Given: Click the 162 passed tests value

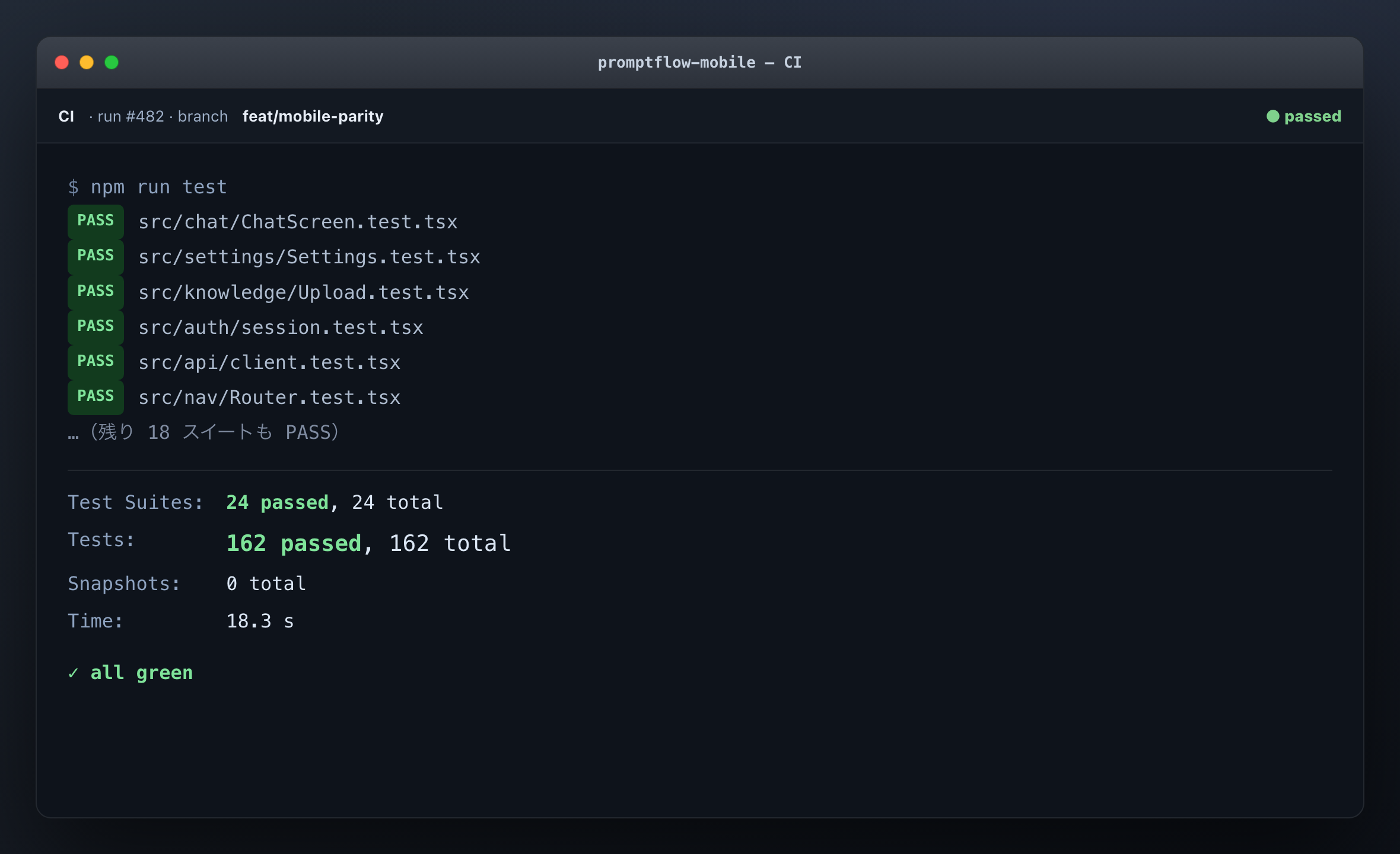Looking at the screenshot, I should coord(294,544).
